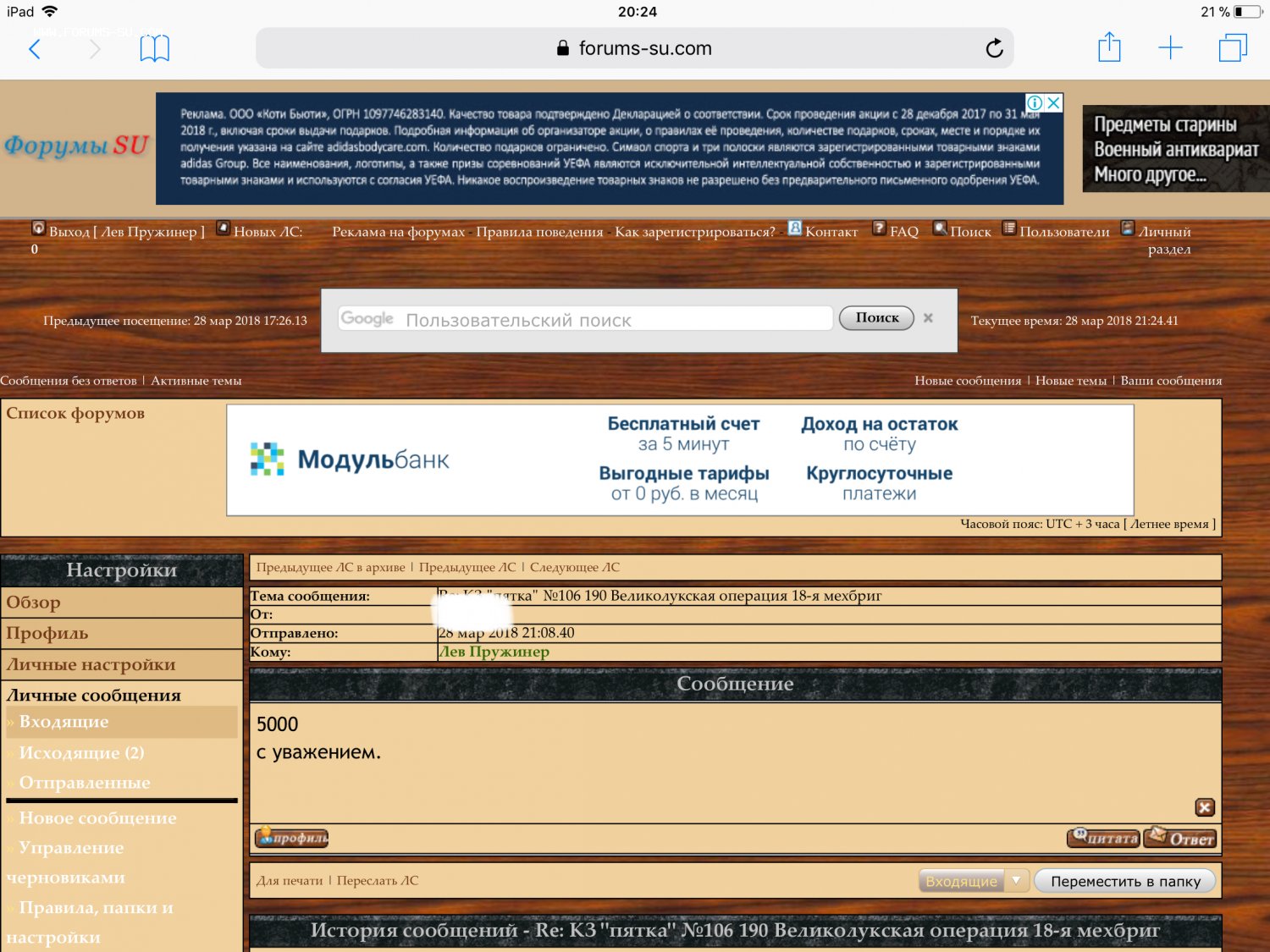Screen dimensions: 1270x952
Task: Open Исходящие (2) in sidebar
Action: click(81, 752)
